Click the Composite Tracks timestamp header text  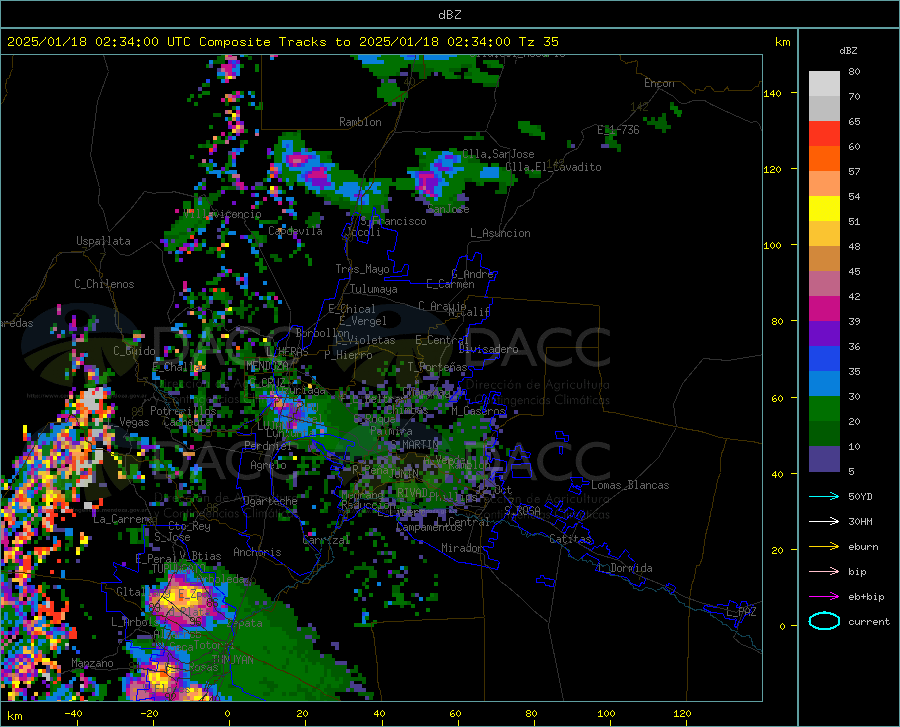pyautogui.click(x=282, y=42)
